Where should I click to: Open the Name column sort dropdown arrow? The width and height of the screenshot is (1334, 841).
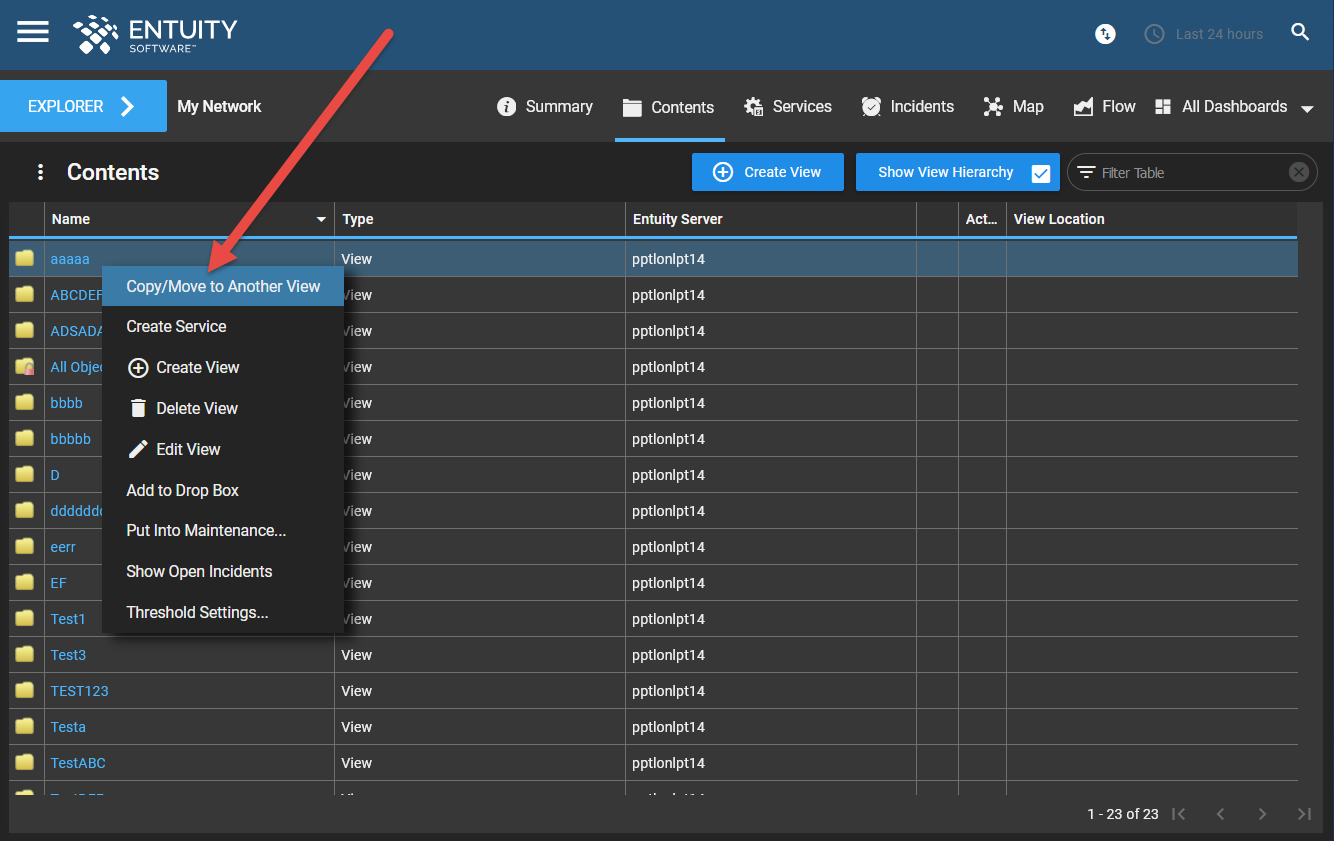pos(321,219)
